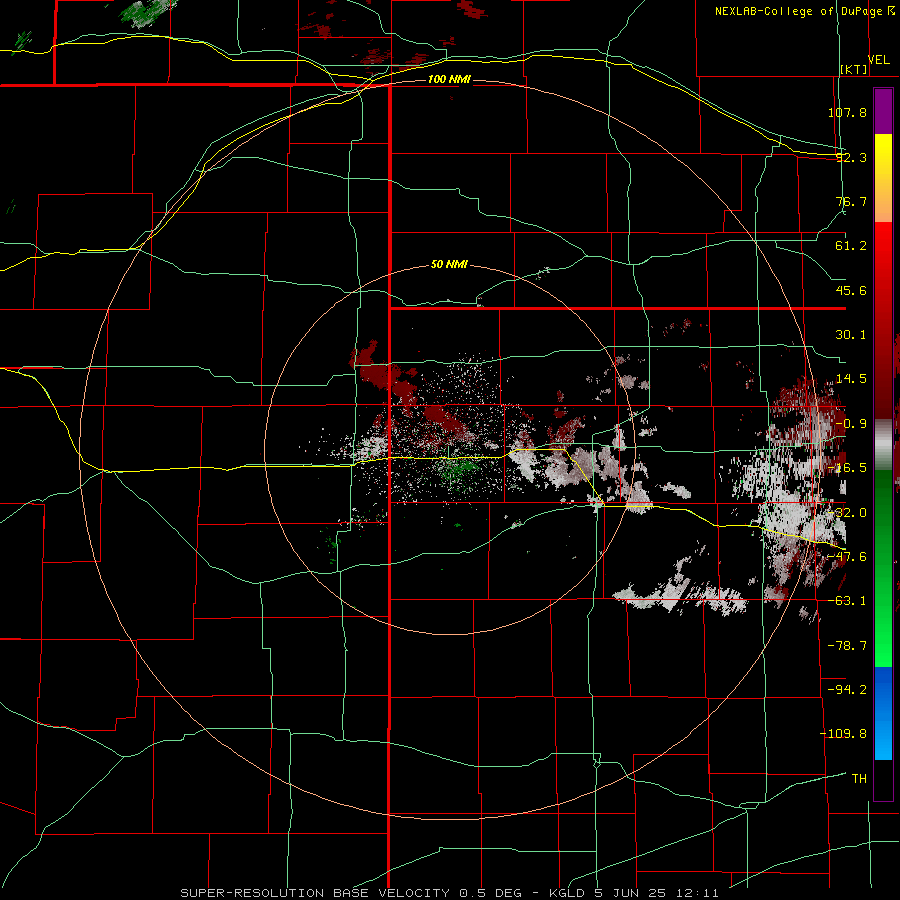Click the -16.5 legend value
Image resolution: width=900 pixels, height=900 pixels.
(847, 468)
